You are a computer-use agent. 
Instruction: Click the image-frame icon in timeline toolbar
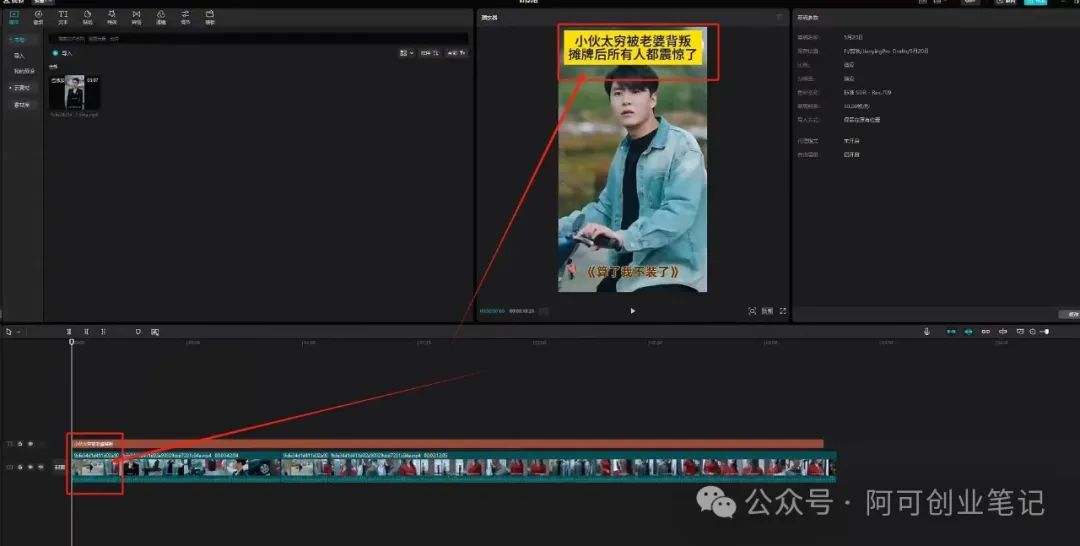point(155,332)
